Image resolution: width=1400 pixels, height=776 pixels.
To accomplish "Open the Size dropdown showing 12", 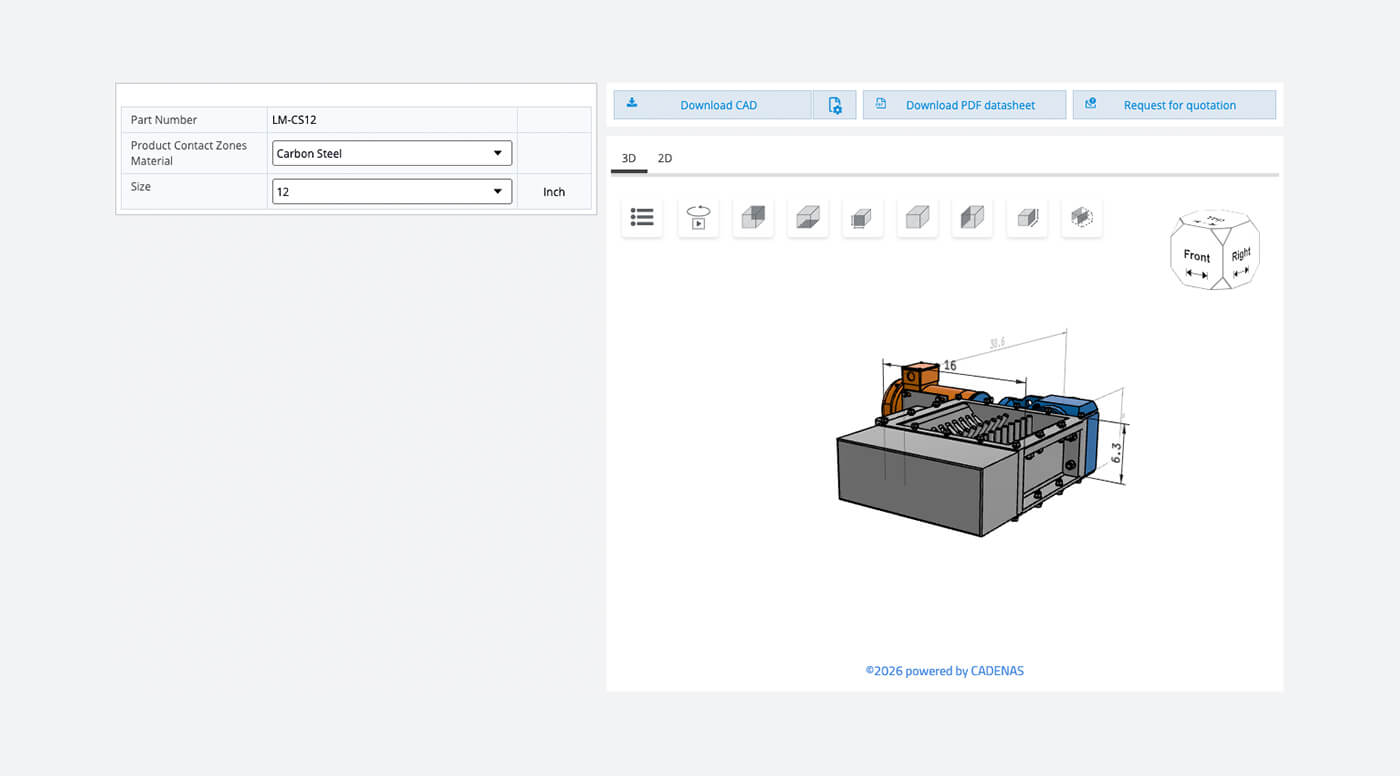I will (392, 191).
